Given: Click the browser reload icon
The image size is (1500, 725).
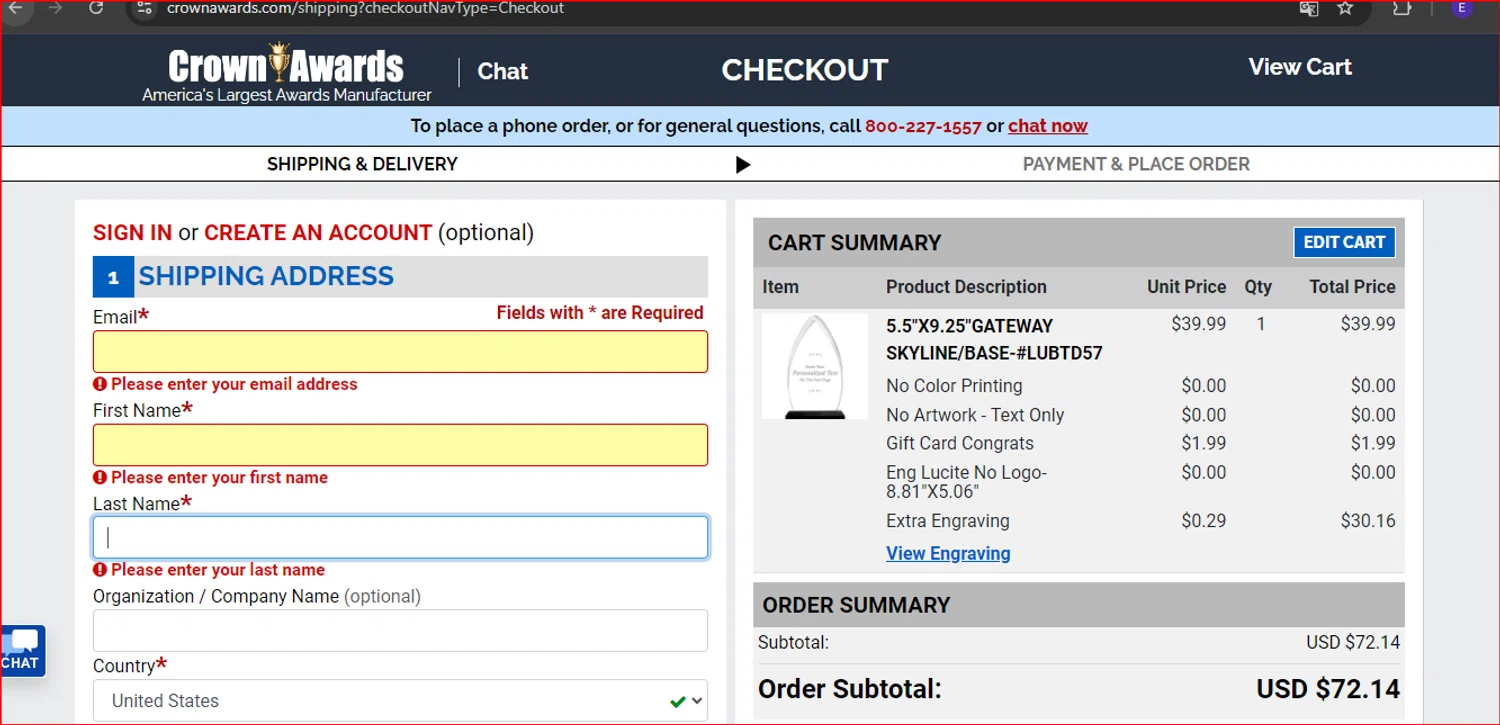Looking at the screenshot, I should 96,8.
